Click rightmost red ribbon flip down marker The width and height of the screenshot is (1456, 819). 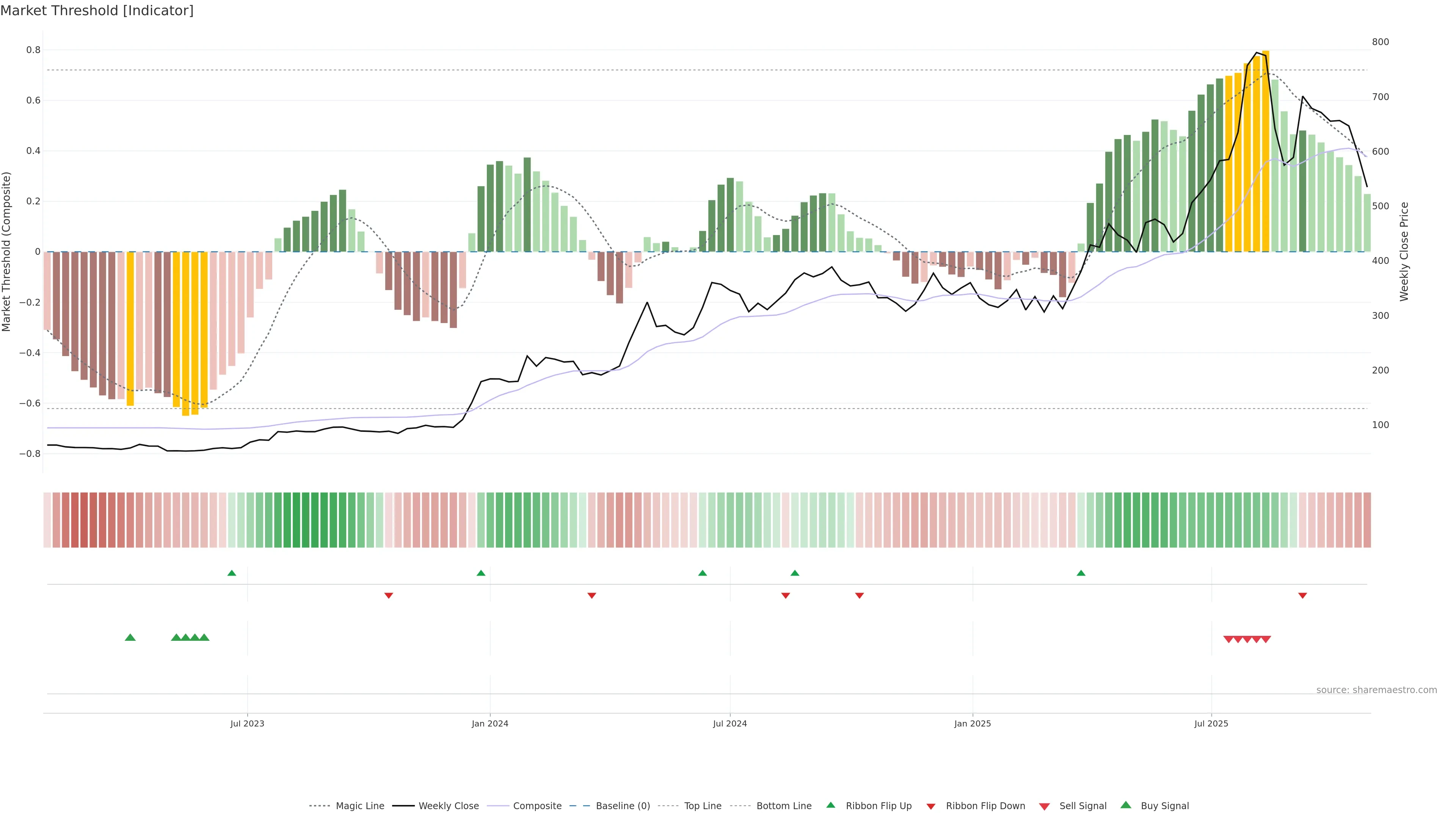point(1302,596)
